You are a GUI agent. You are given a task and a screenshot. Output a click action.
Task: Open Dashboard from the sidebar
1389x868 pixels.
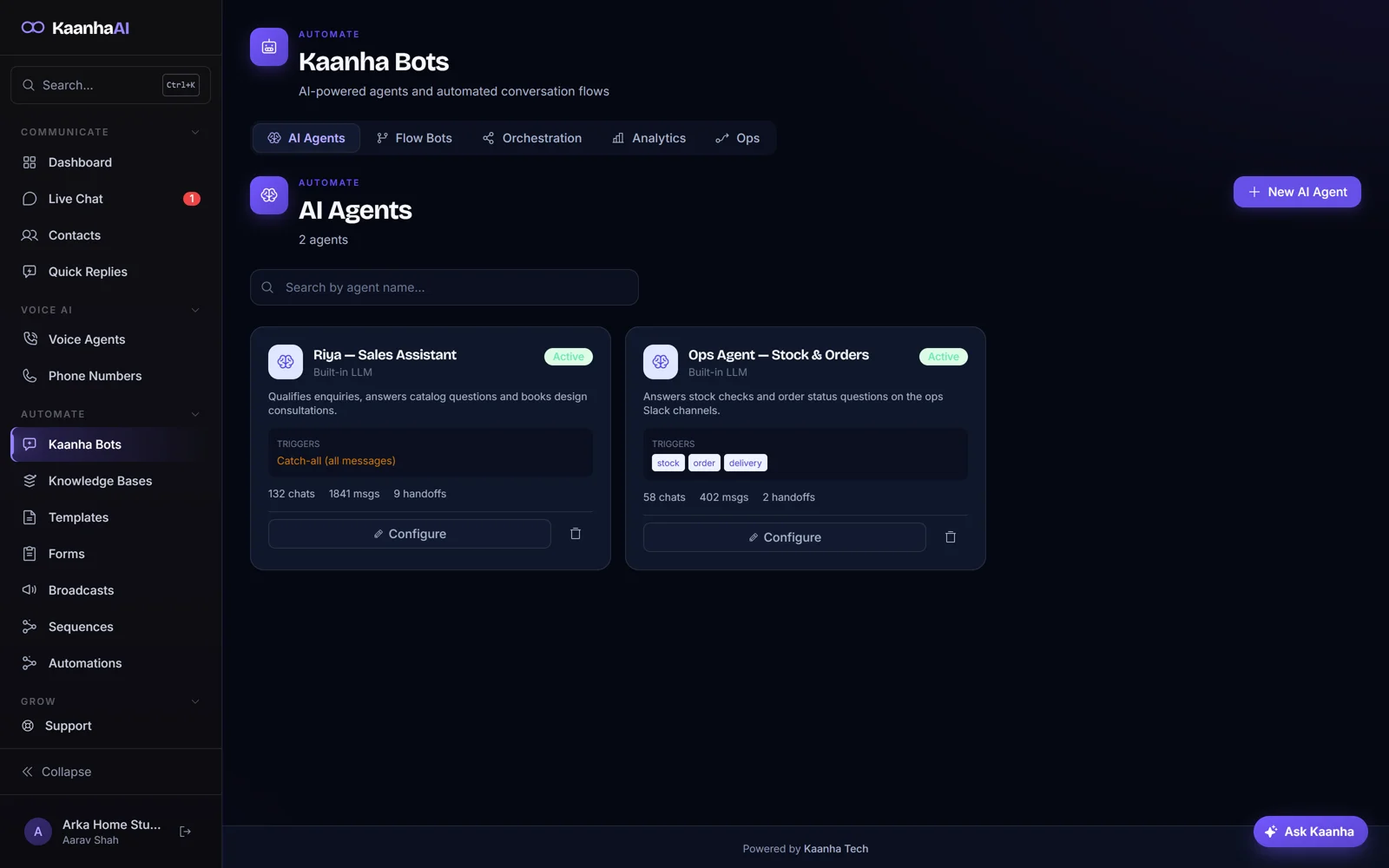(111, 162)
